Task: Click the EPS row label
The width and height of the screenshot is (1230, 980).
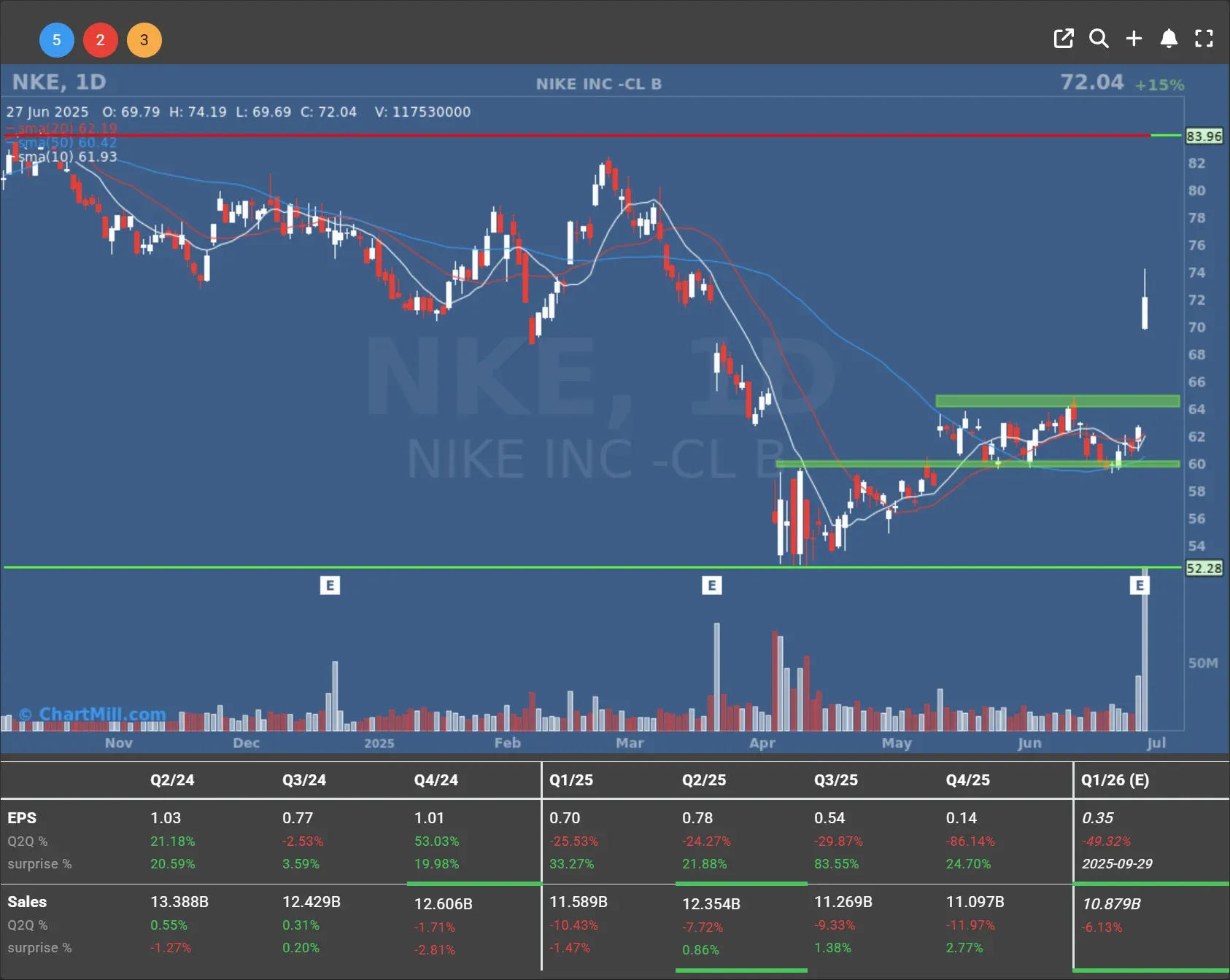Action: [22, 818]
